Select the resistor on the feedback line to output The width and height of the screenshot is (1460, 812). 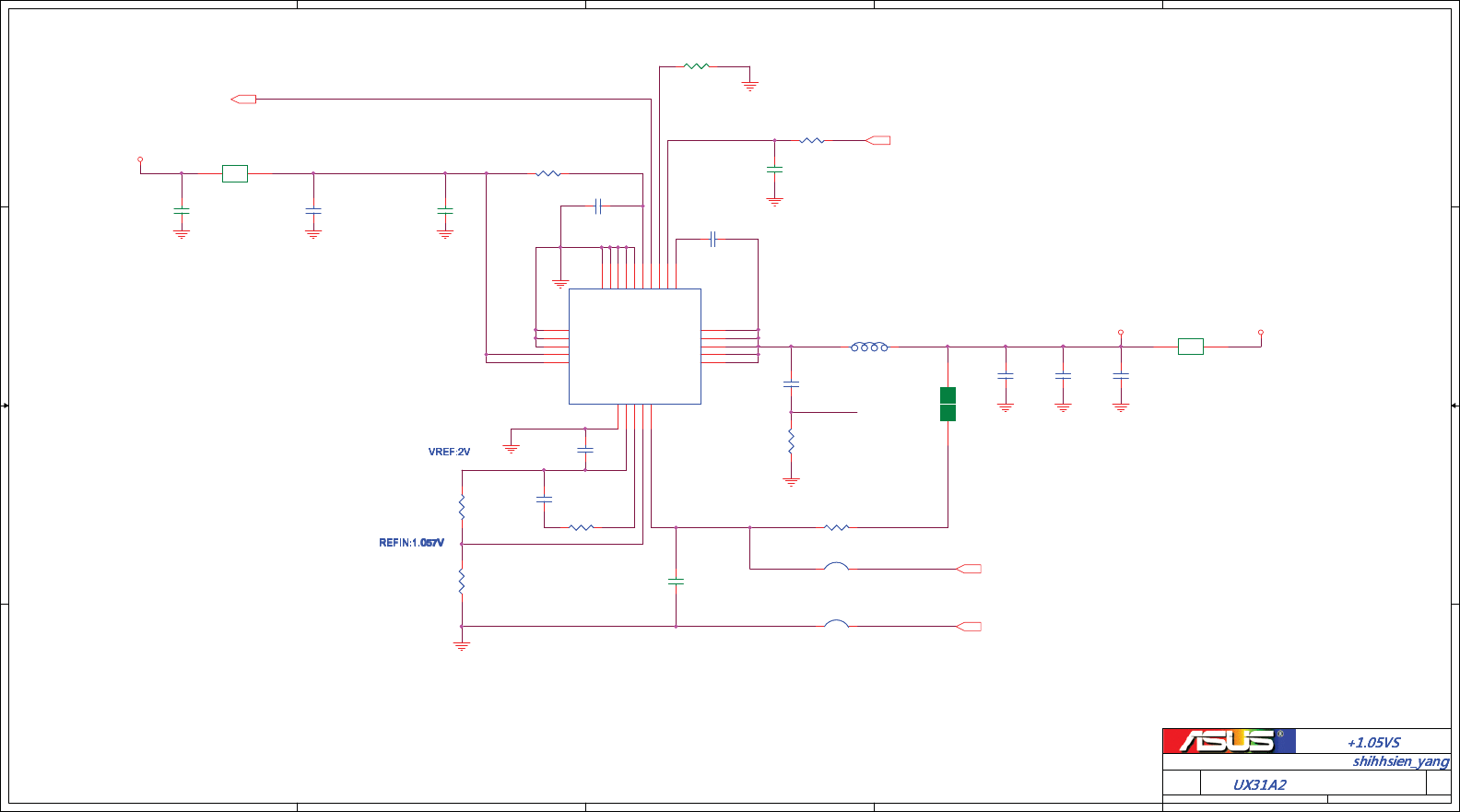836,527
